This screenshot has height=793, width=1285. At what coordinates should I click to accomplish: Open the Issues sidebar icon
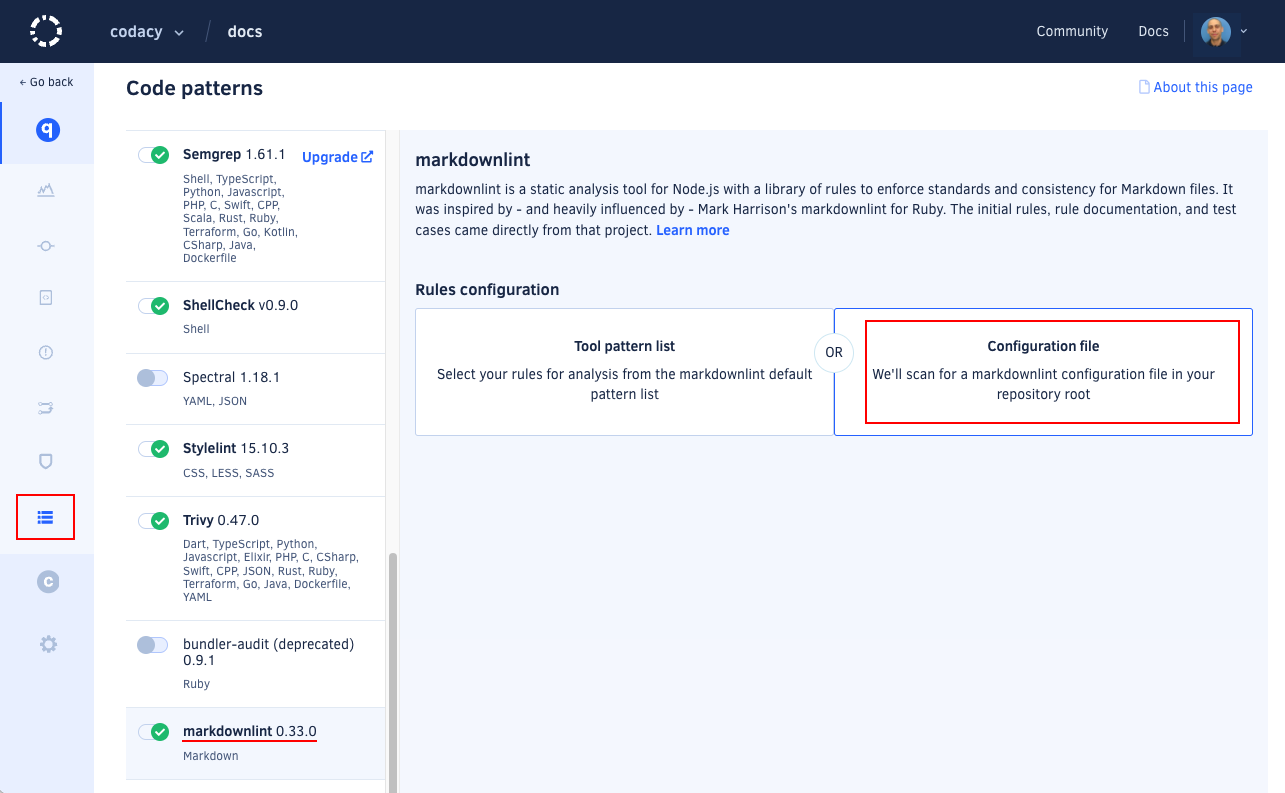46,352
